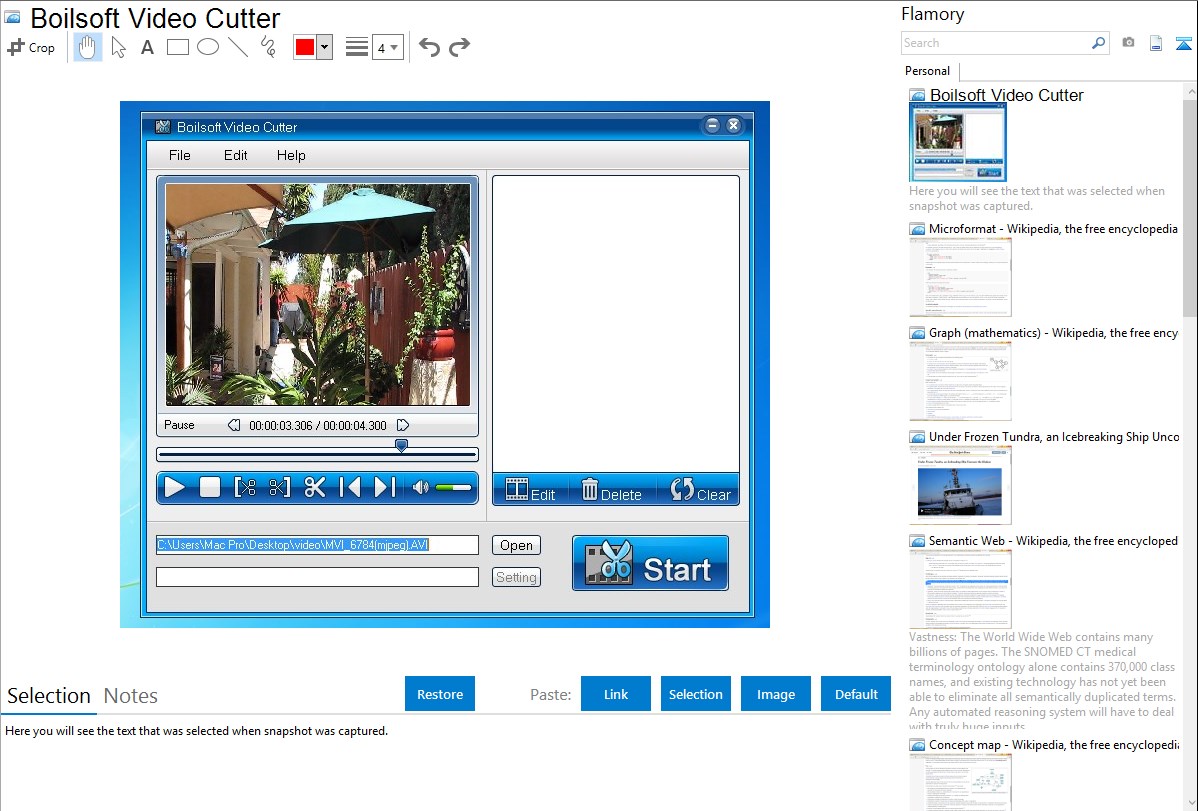Screen dimensions: 1198x811
Task: Choose the freehand scribble tool
Action: [x=268, y=47]
